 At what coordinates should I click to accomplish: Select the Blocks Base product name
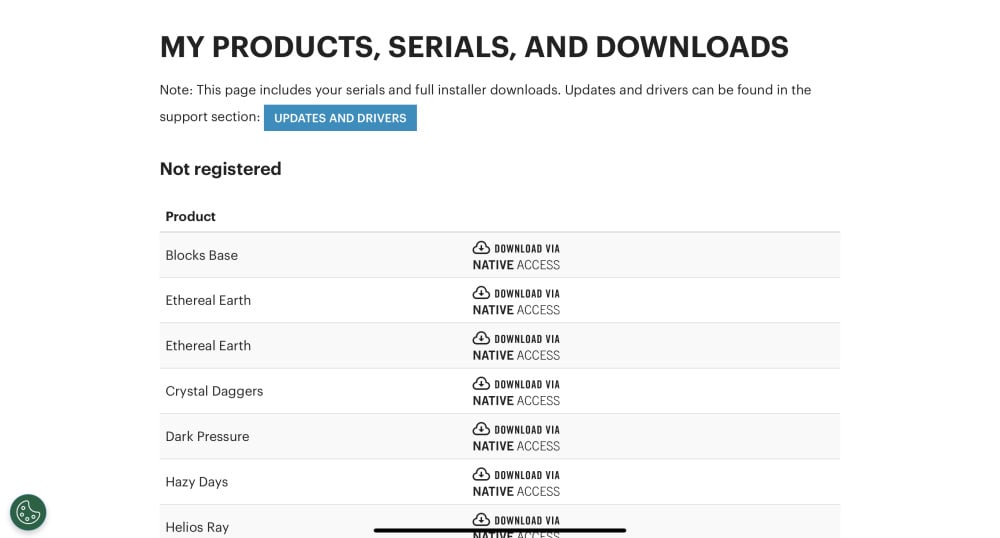pyautogui.click(x=202, y=255)
